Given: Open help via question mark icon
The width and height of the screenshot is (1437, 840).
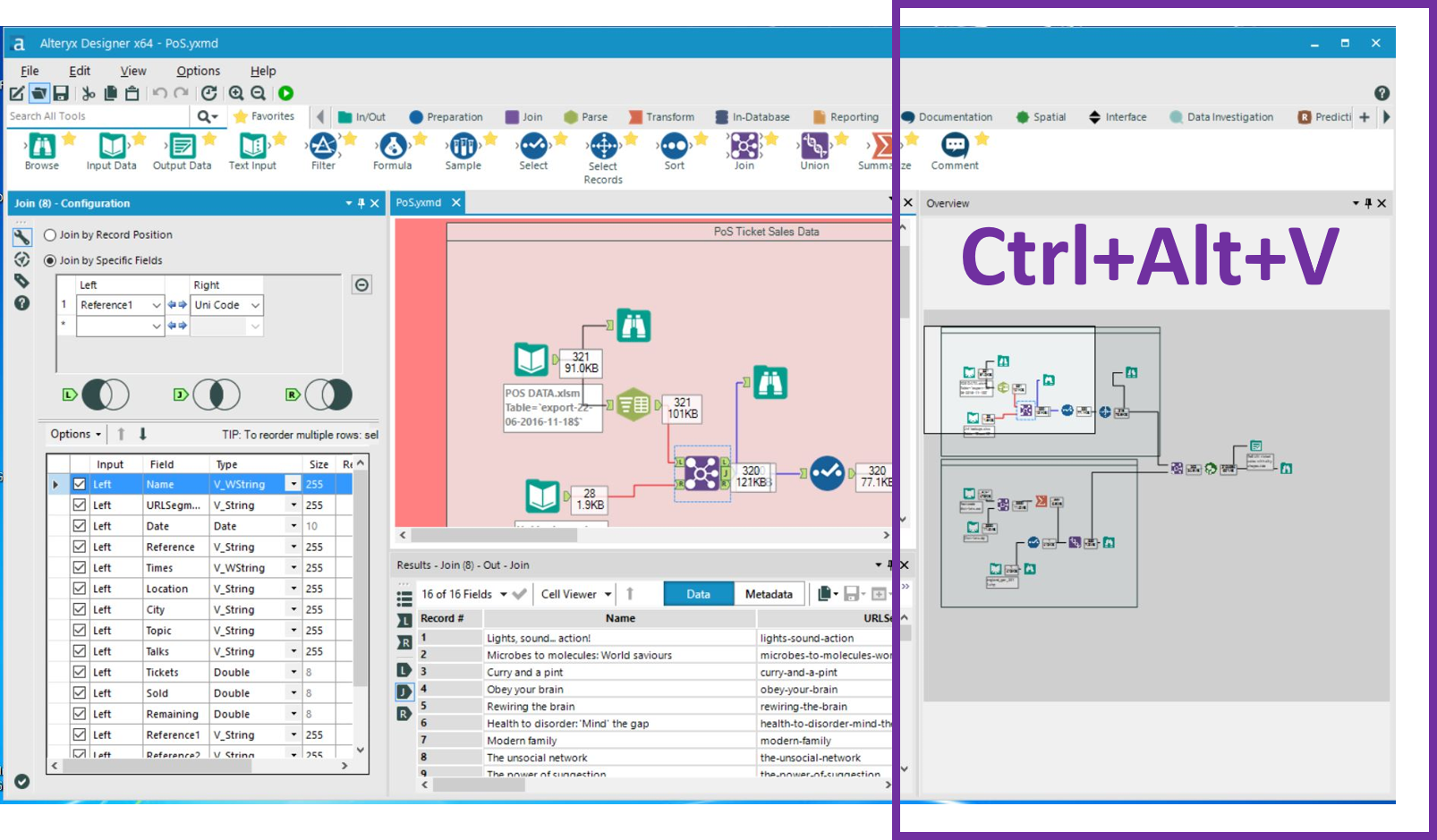Looking at the screenshot, I should point(1382,93).
